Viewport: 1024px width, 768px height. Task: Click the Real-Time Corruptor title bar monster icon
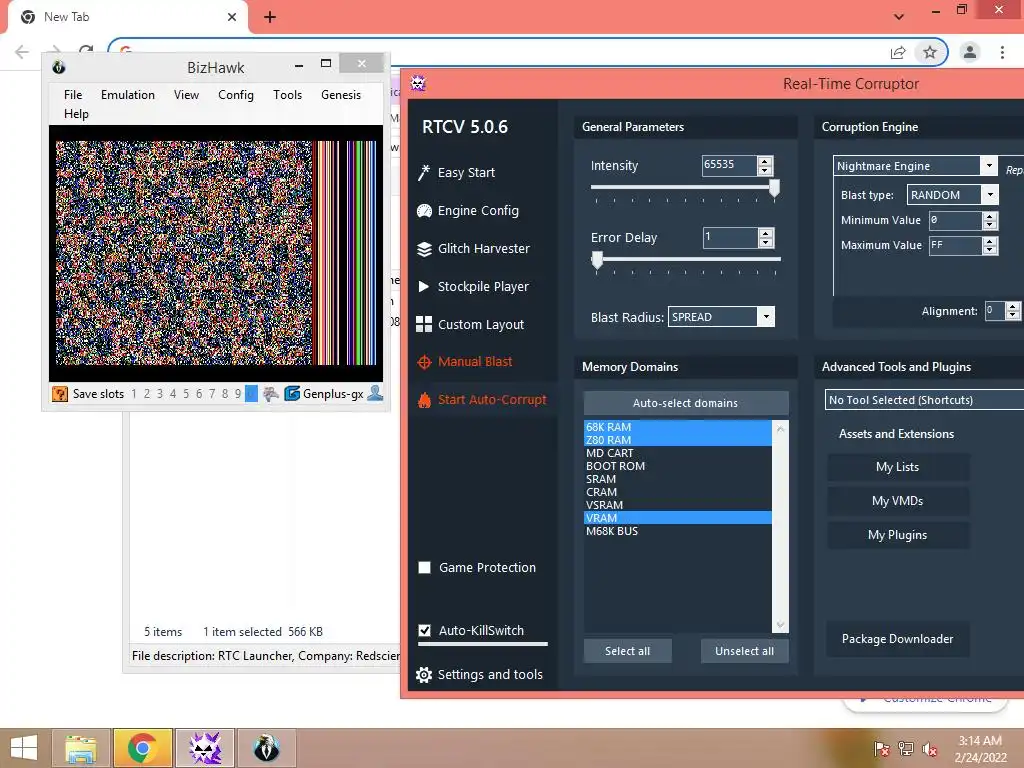pyautogui.click(x=418, y=83)
